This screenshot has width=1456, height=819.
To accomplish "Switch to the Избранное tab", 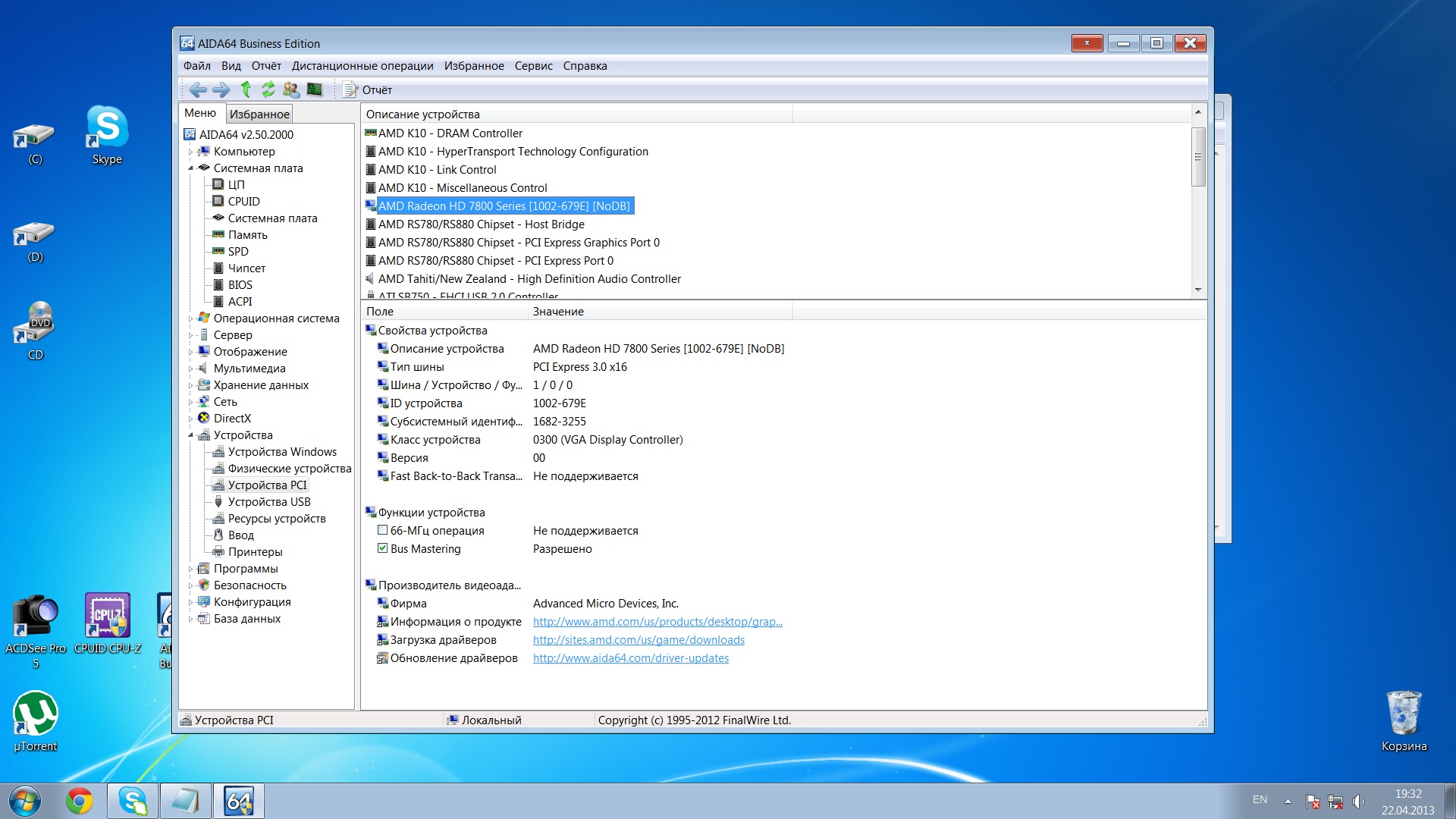I will pos(259,114).
